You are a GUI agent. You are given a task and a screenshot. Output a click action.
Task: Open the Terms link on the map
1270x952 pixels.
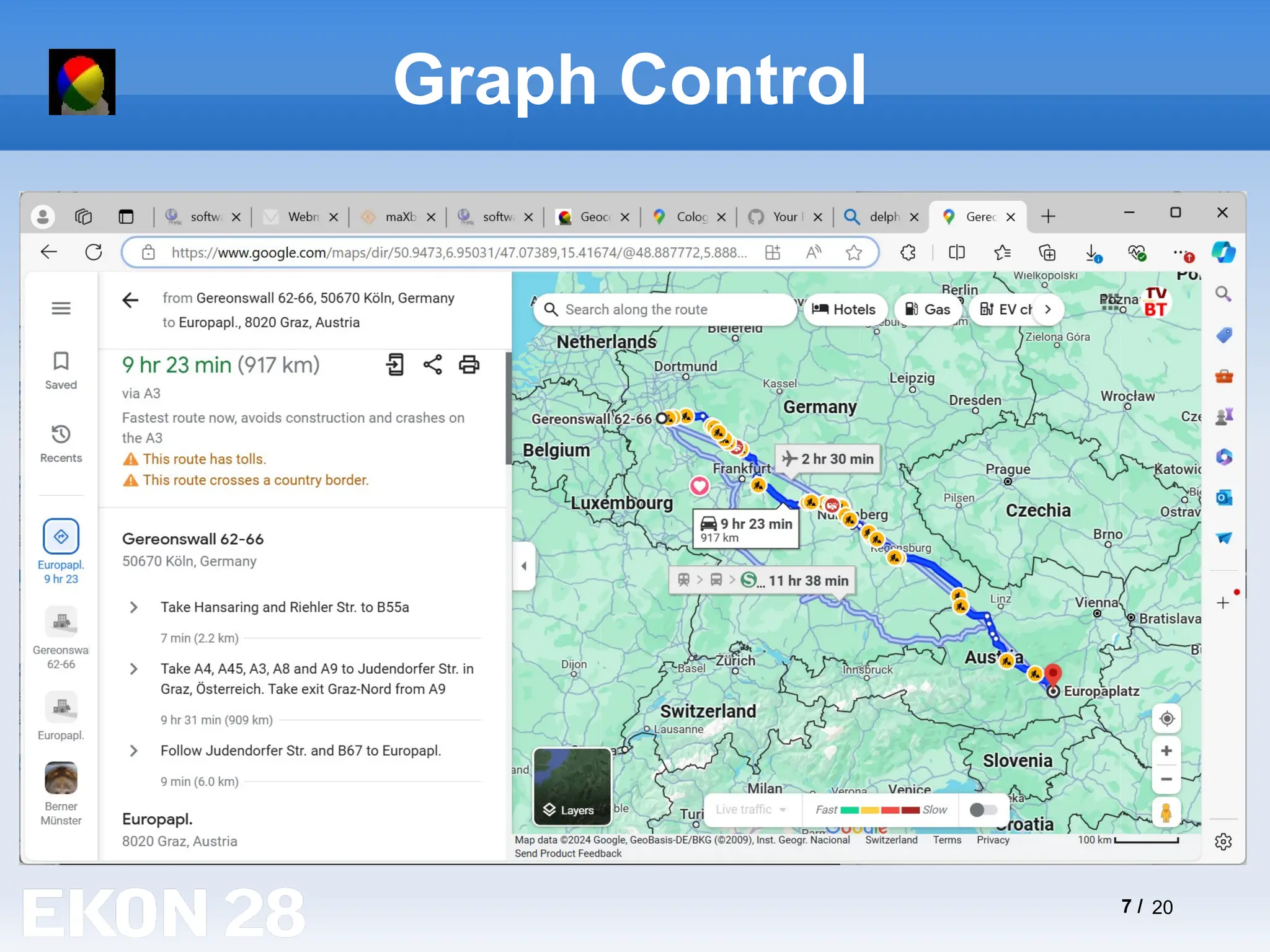947,840
